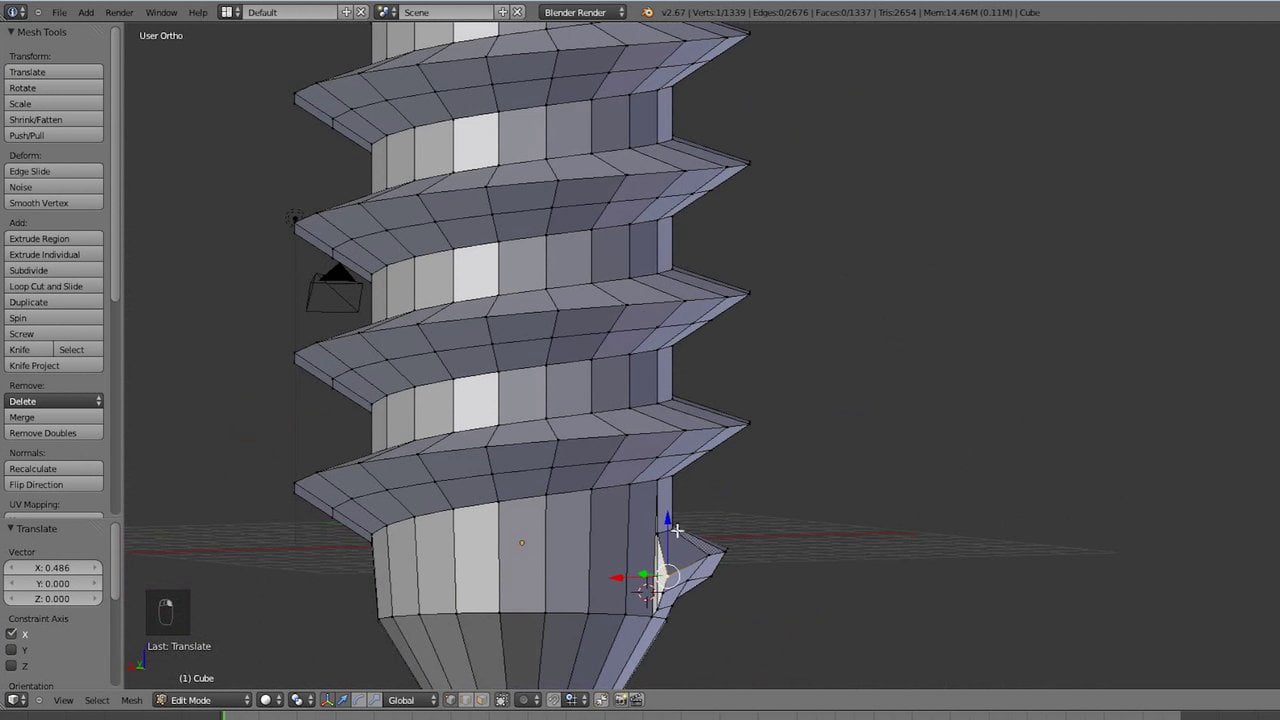This screenshot has height=720, width=1280.
Task: Enable the Y constraint axis checkbox
Action: 12,650
